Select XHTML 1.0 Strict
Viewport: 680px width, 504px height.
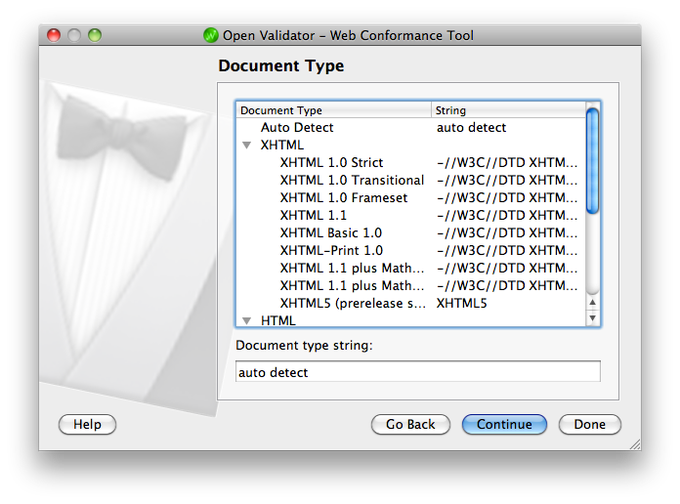click(x=411, y=163)
